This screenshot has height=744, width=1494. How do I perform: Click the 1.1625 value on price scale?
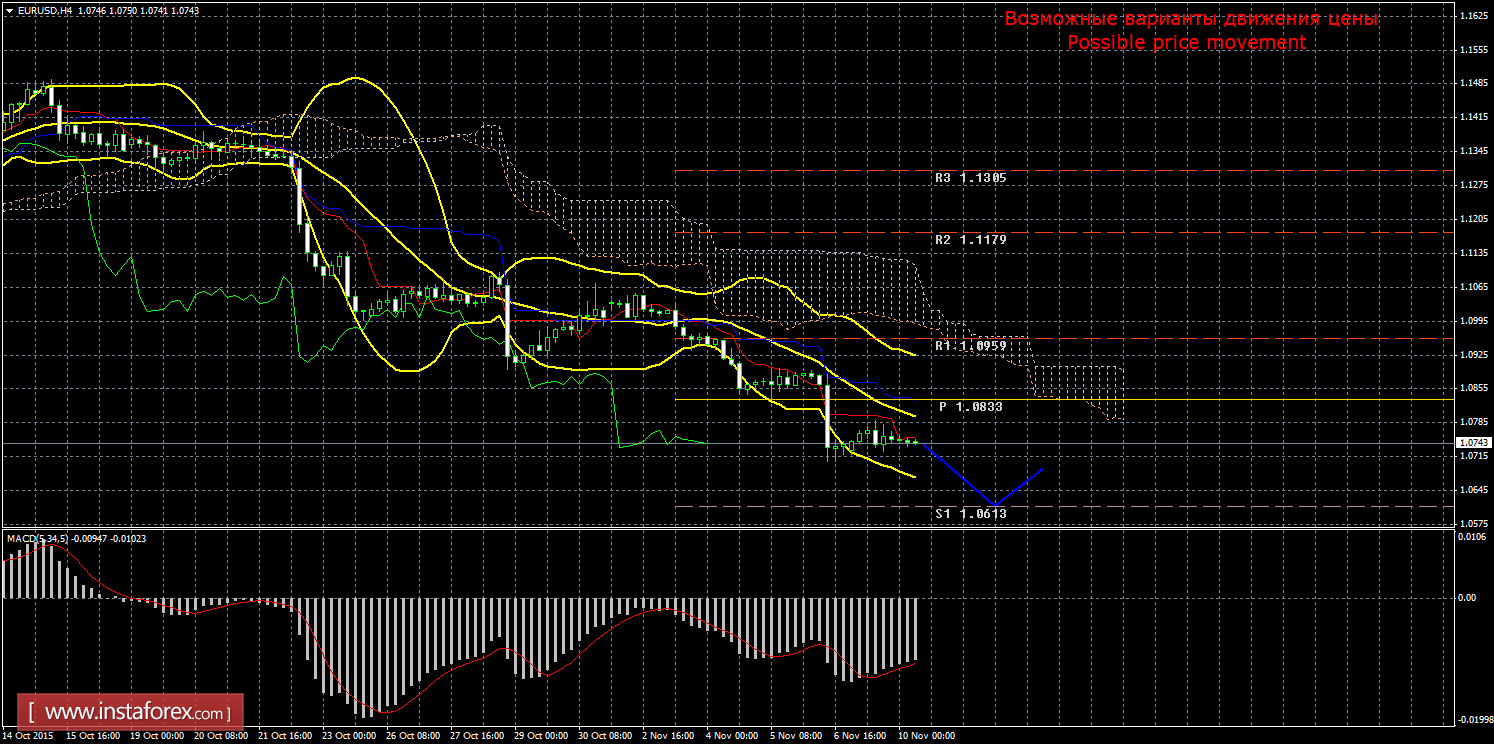[1474, 17]
